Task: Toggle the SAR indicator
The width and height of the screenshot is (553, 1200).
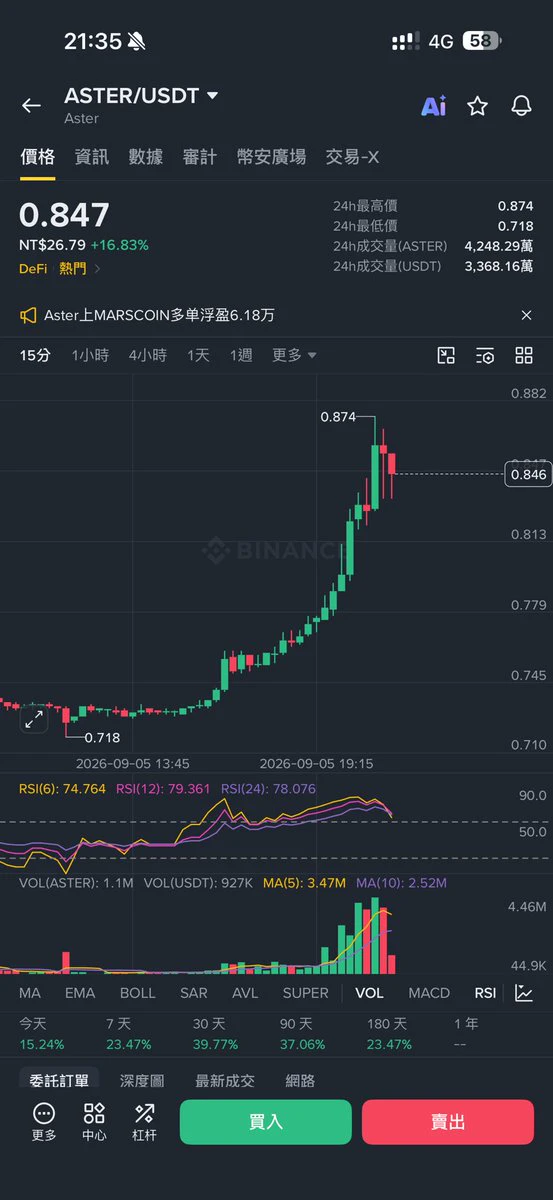Action: tap(194, 993)
